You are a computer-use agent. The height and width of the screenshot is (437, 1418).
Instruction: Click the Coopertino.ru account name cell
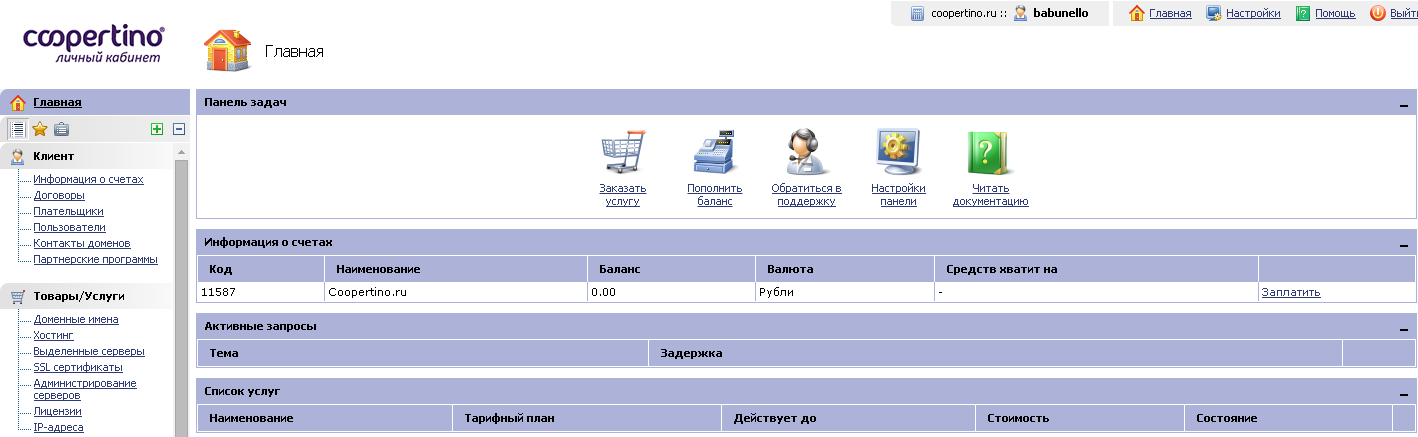click(x=456, y=292)
